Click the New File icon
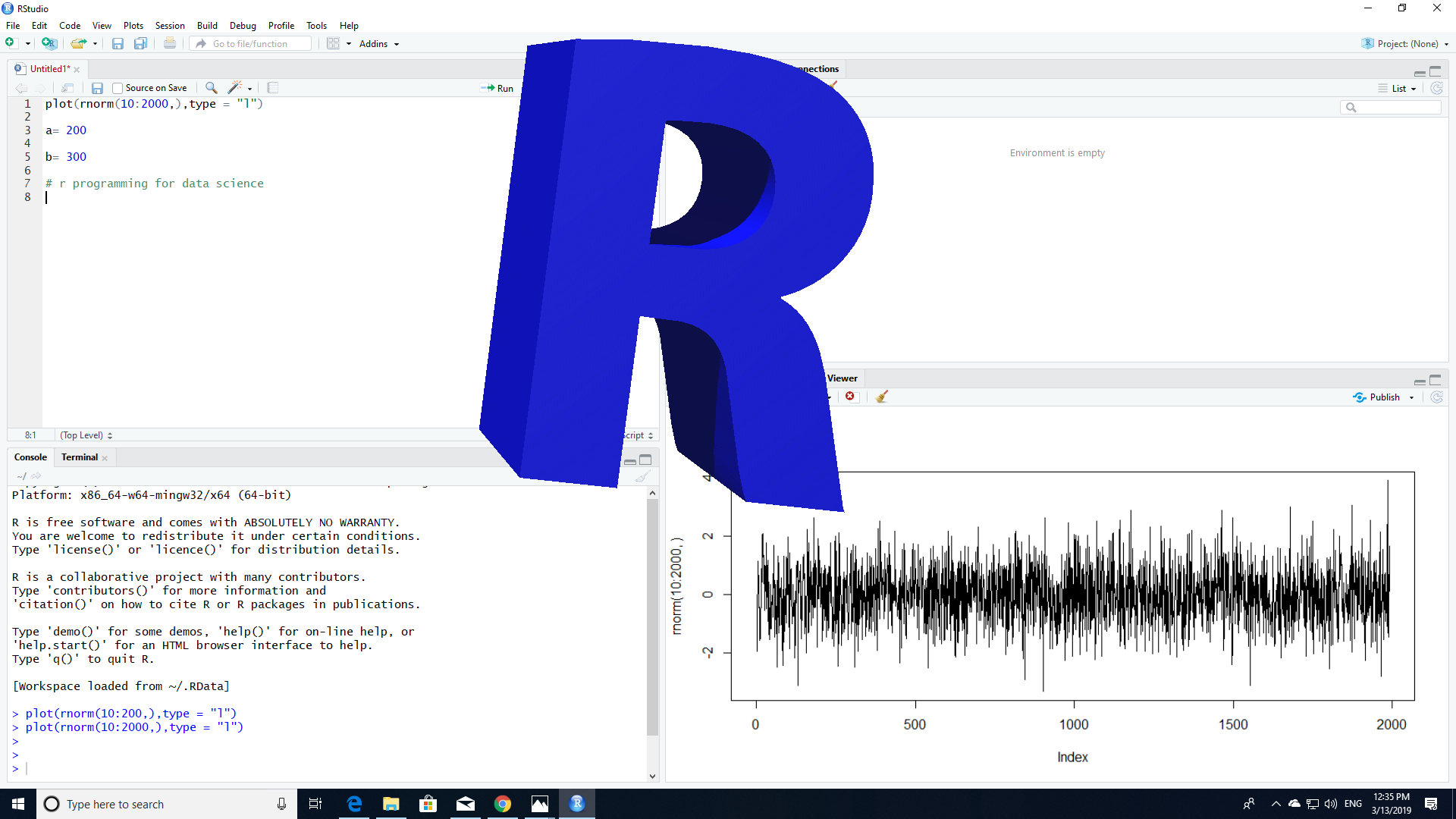The image size is (1456, 819). point(11,43)
